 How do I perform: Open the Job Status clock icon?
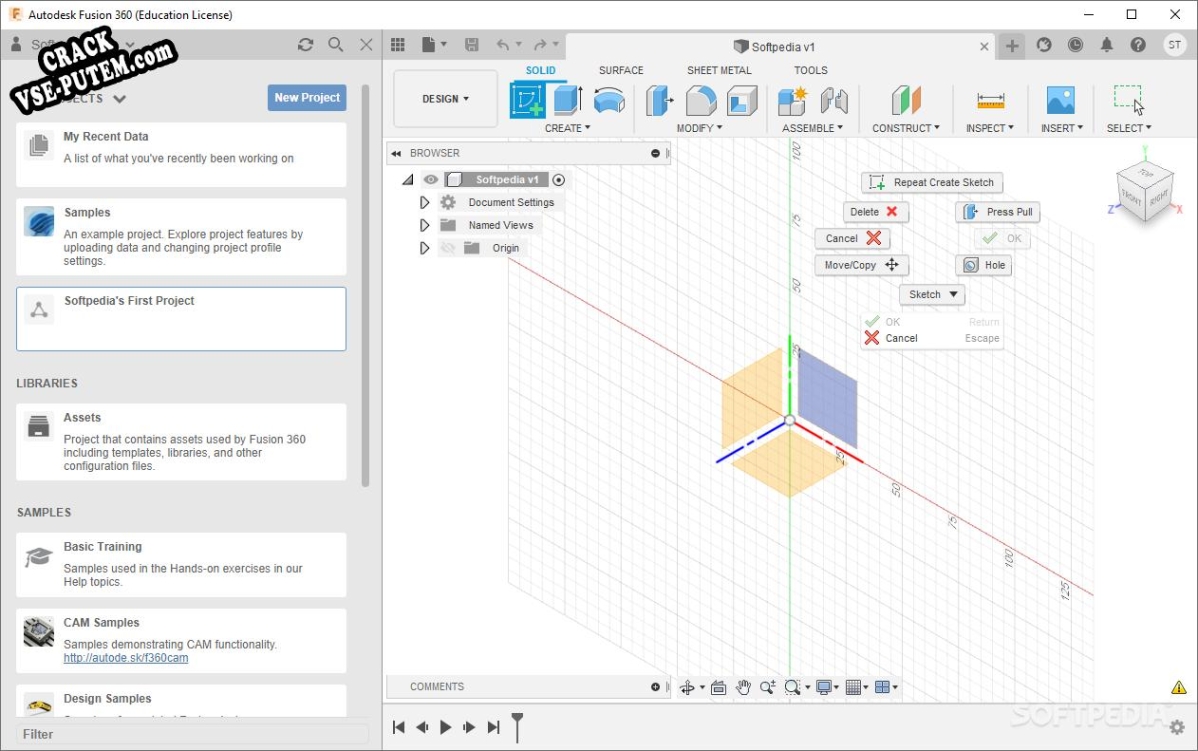pyautogui.click(x=1075, y=45)
